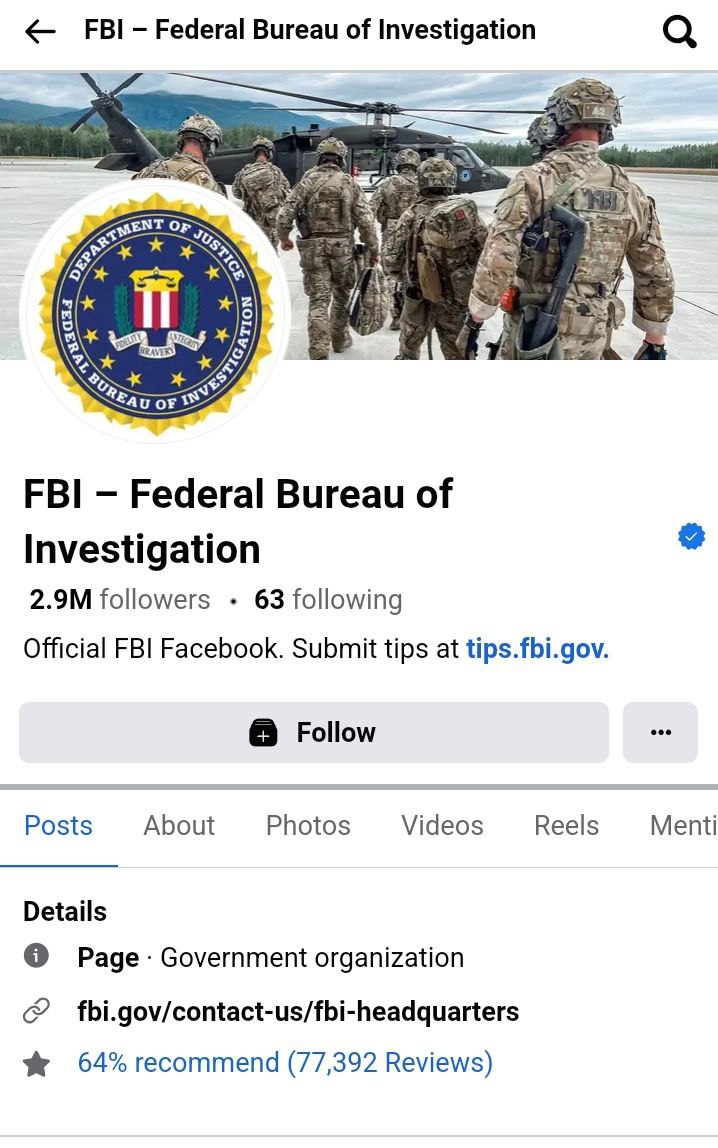Select the Posts tab
718x1148 pixels.
click(59, 826)
